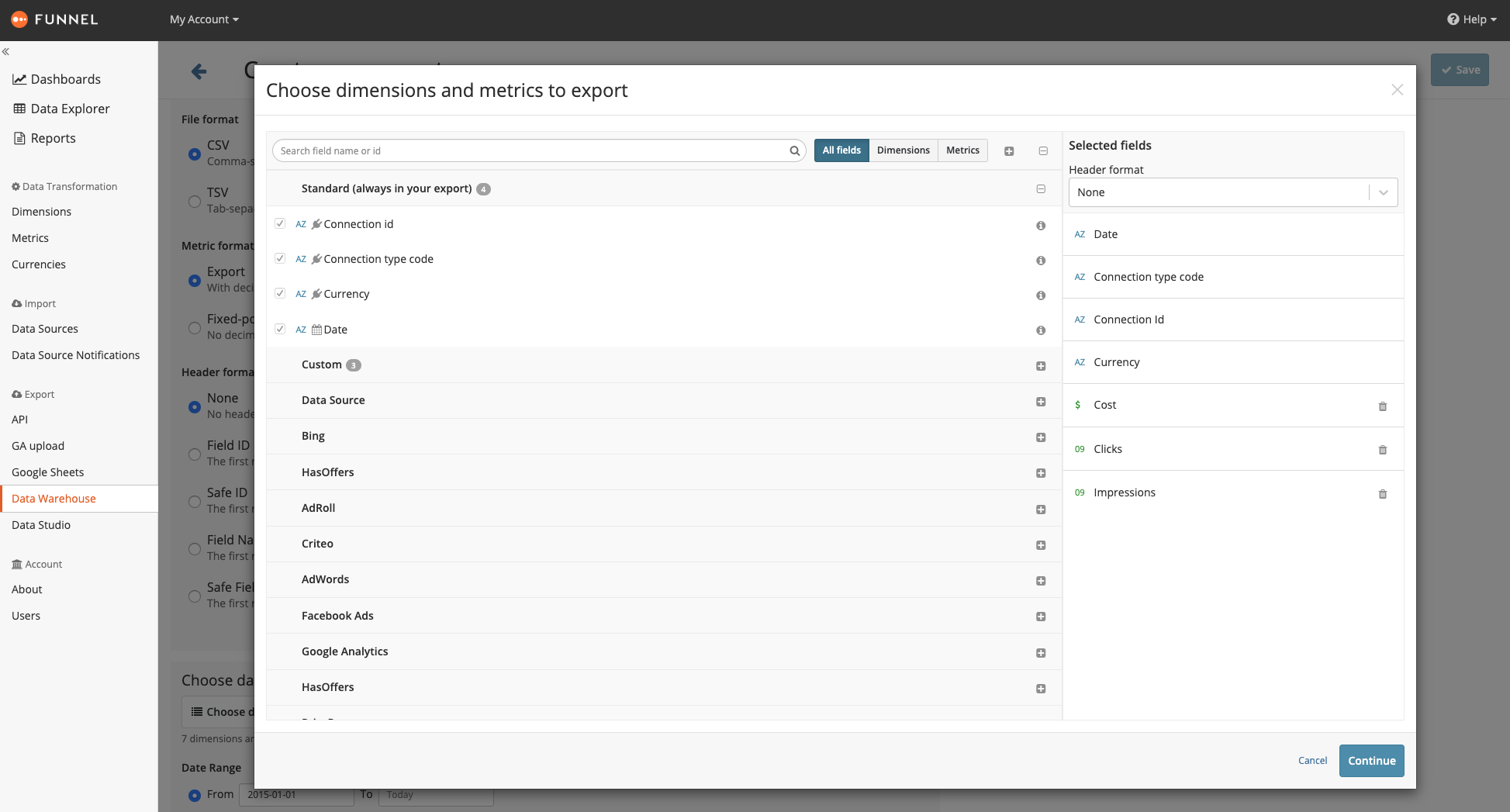Click the From date input
Screen dimensions: 1510x812
point(297,795)
